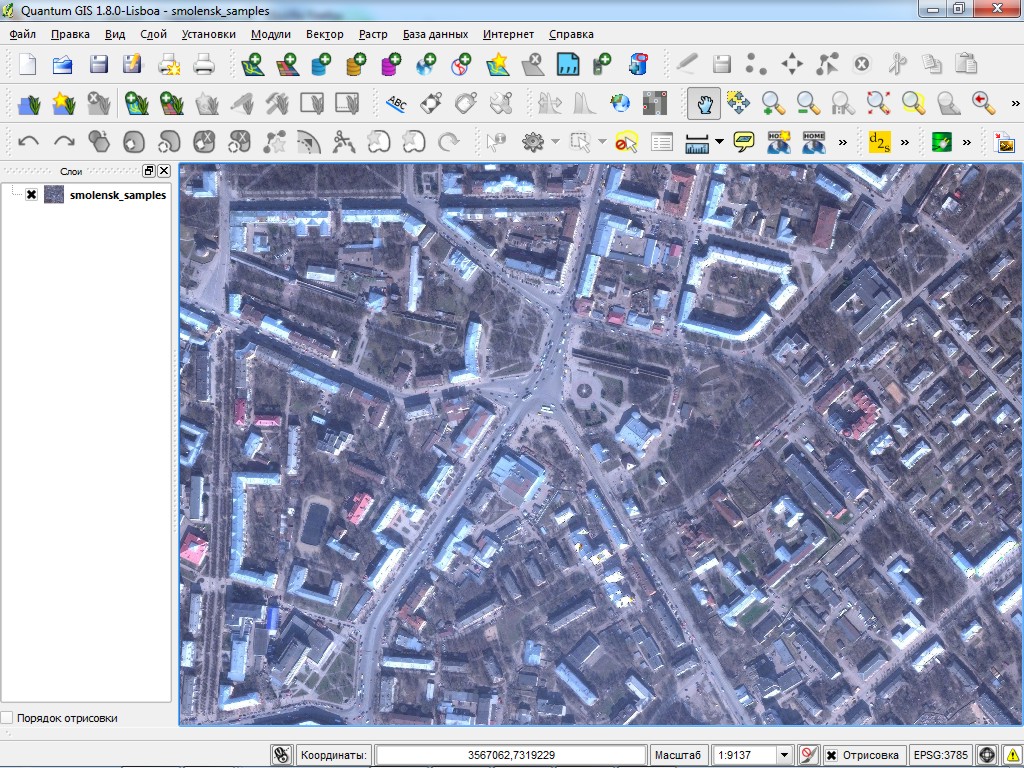The image size is (1024, 768).
Task: Open the Measure tool dropdown arrow
Action: 719,142
